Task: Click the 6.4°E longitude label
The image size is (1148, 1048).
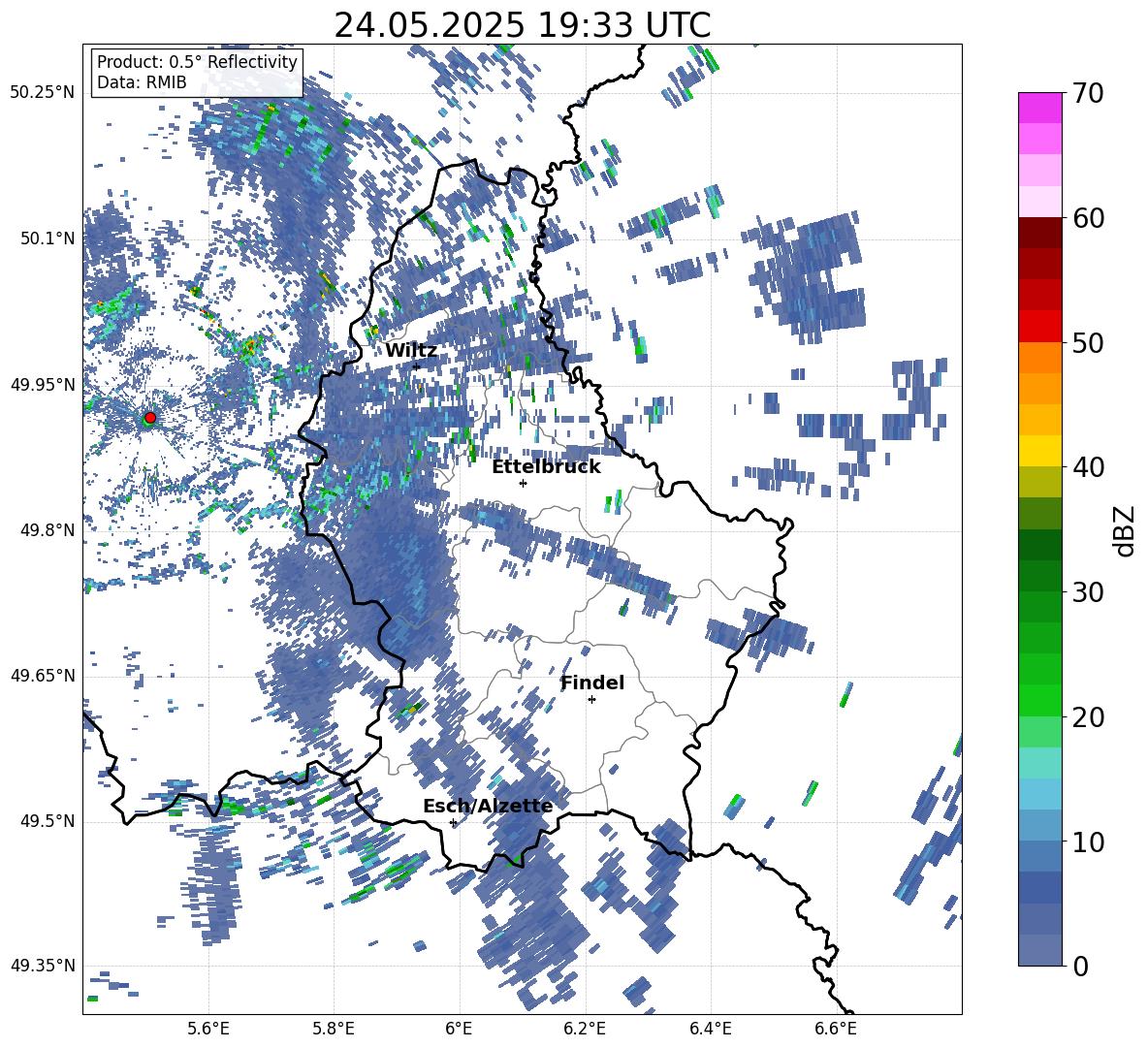Action: coord(710,1029)
